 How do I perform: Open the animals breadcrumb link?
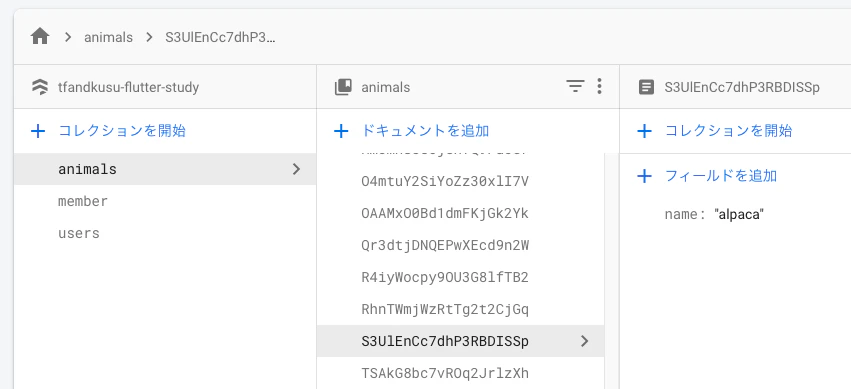click(x=109, y=37)
